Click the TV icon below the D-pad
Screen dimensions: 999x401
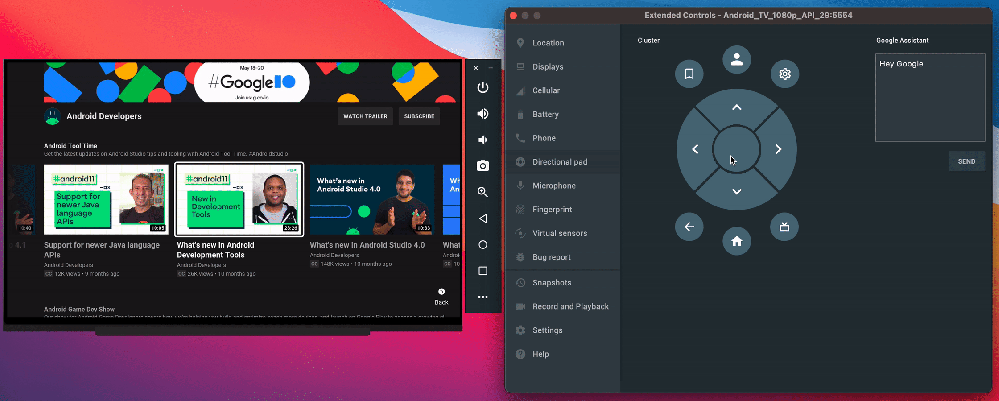click(x=785, y=227)
